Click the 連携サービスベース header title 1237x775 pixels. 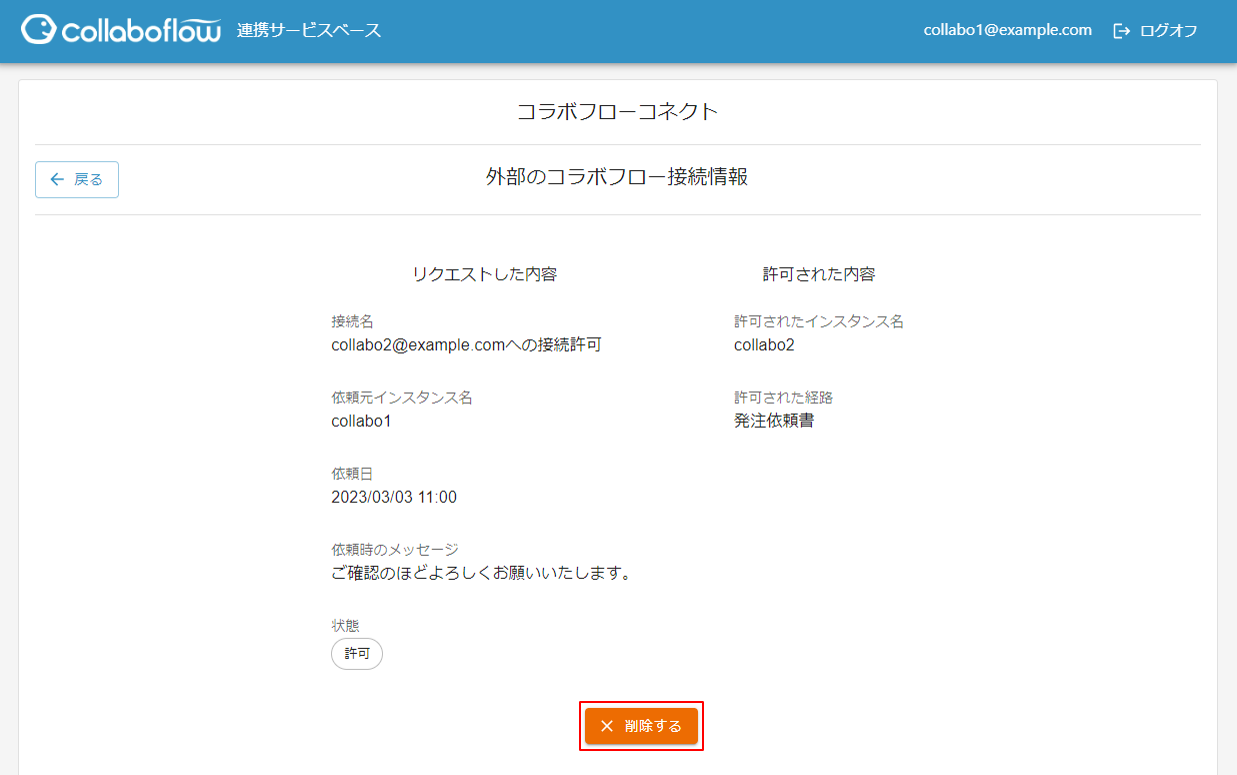point(309,31)
